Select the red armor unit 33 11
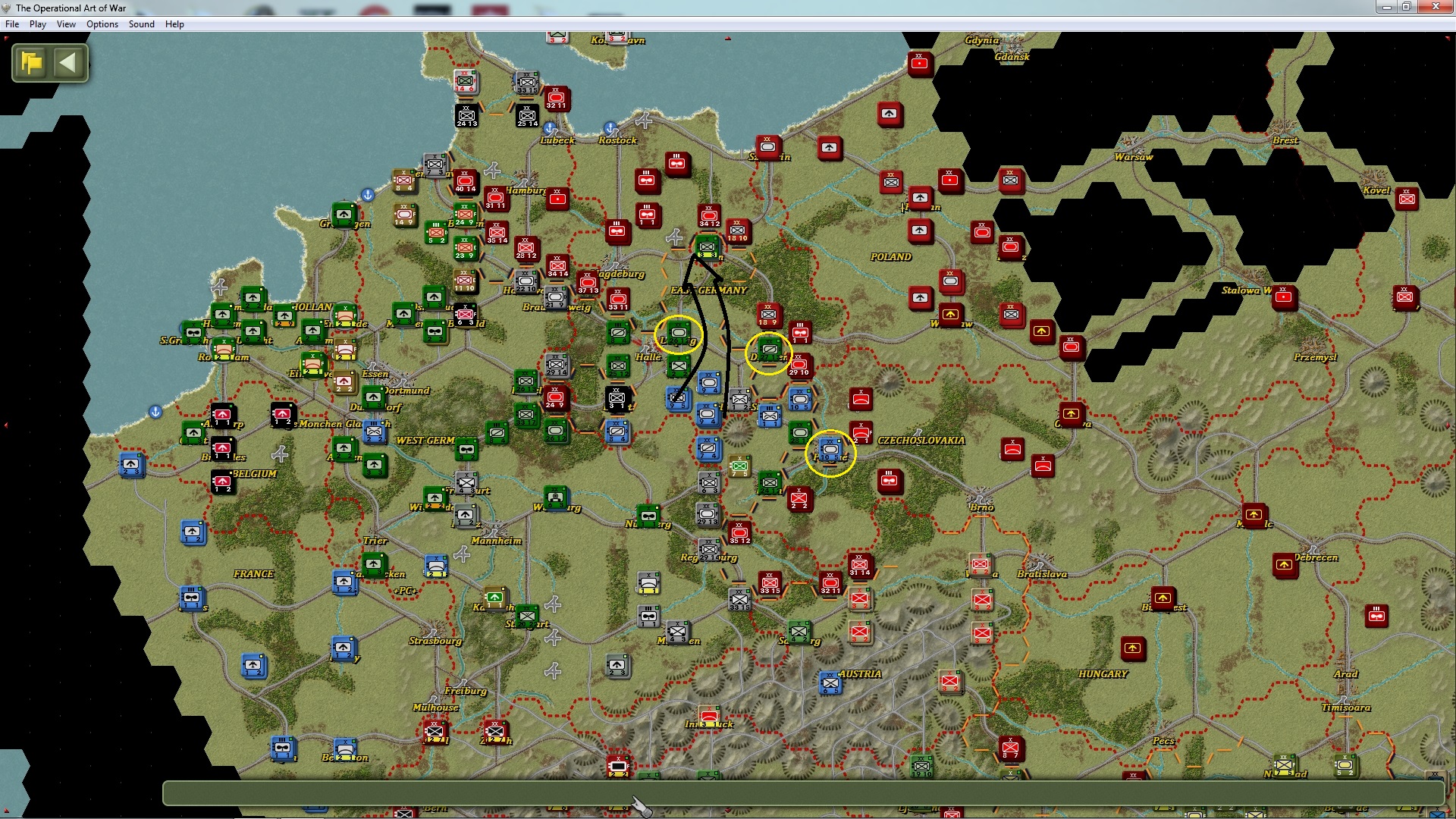Screen dimensions: 1456x819 pos(618,300)
